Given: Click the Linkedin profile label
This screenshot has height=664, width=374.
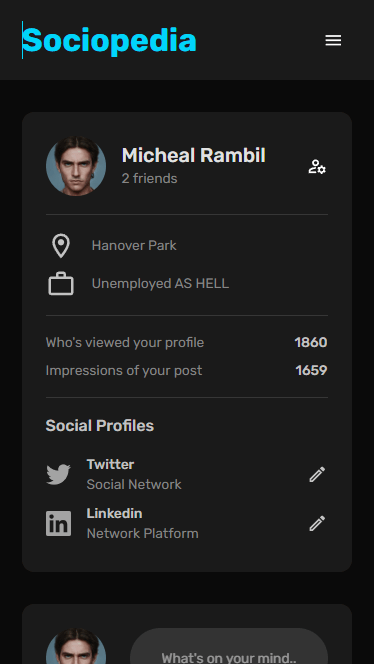Looking at the screenshot, I should tap(114, 514).
